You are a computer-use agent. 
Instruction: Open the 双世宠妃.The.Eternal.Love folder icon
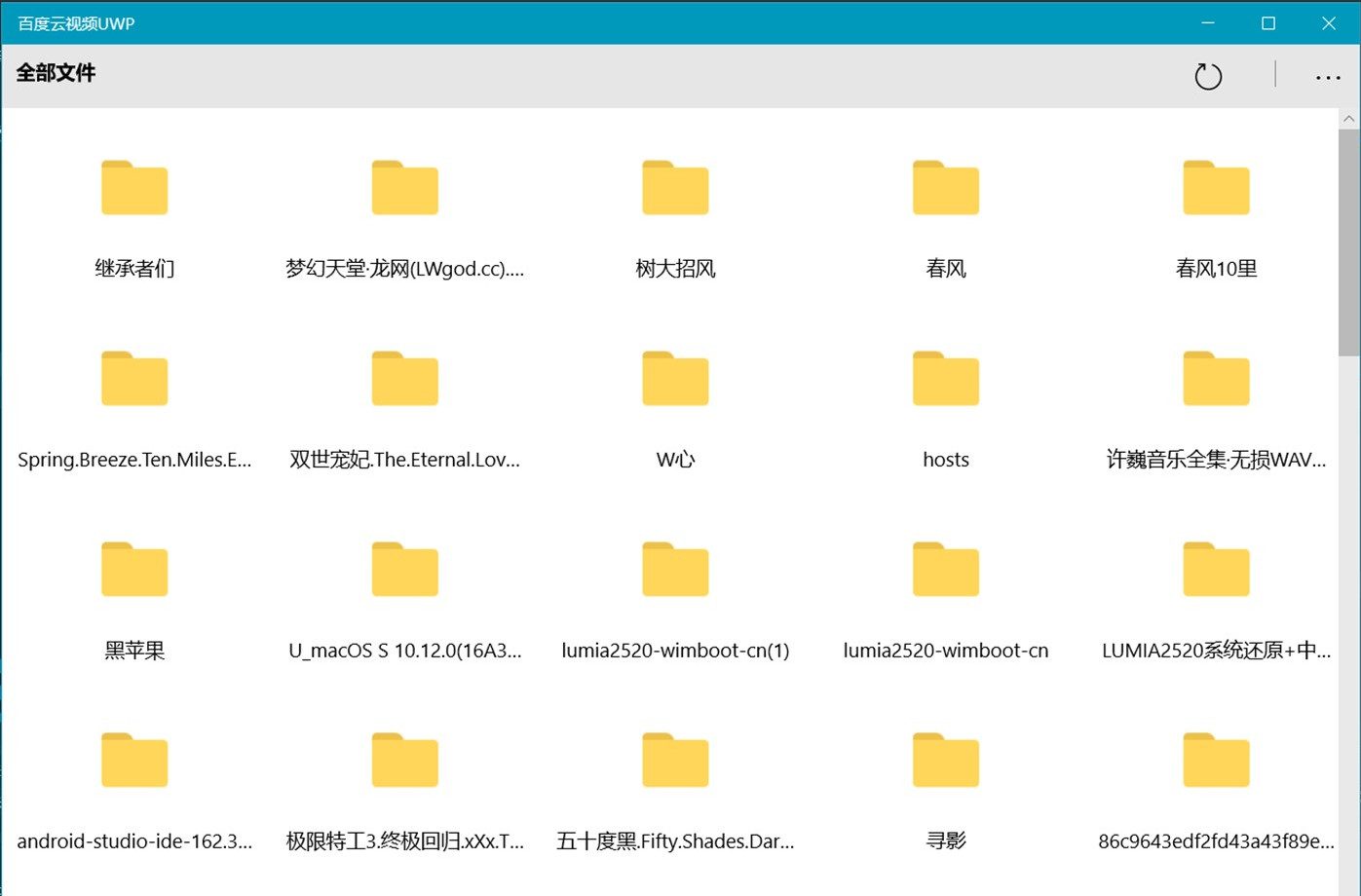click(x=405, y=379)
